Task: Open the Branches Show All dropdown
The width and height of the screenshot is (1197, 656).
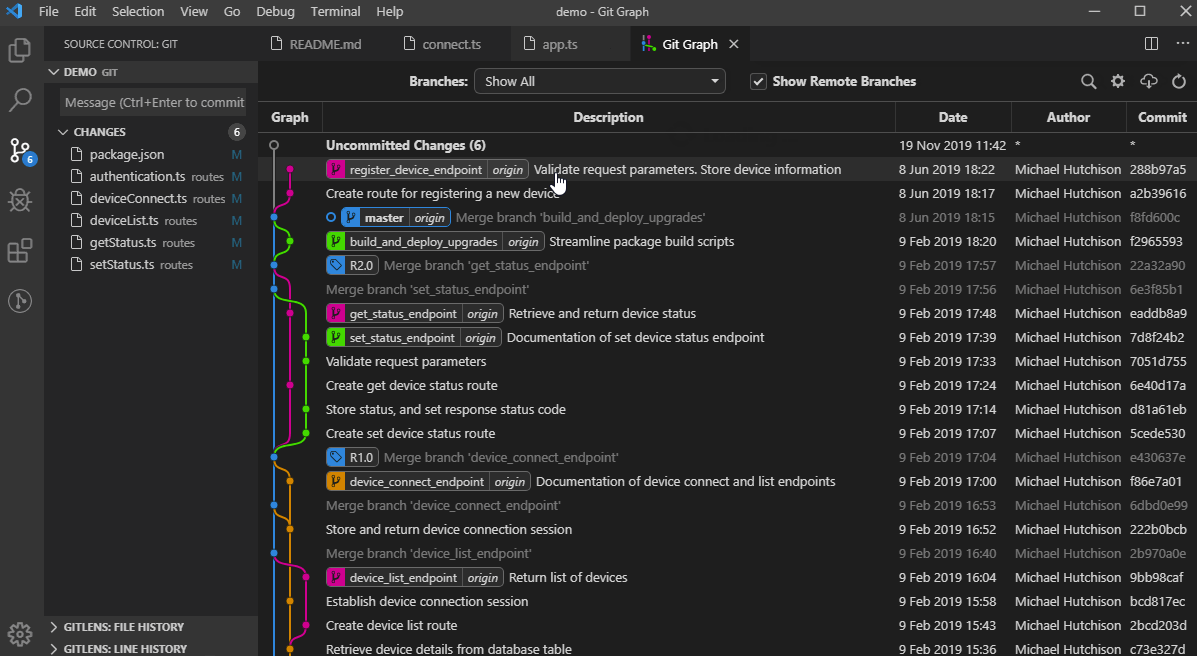Action: pos(599,82)
